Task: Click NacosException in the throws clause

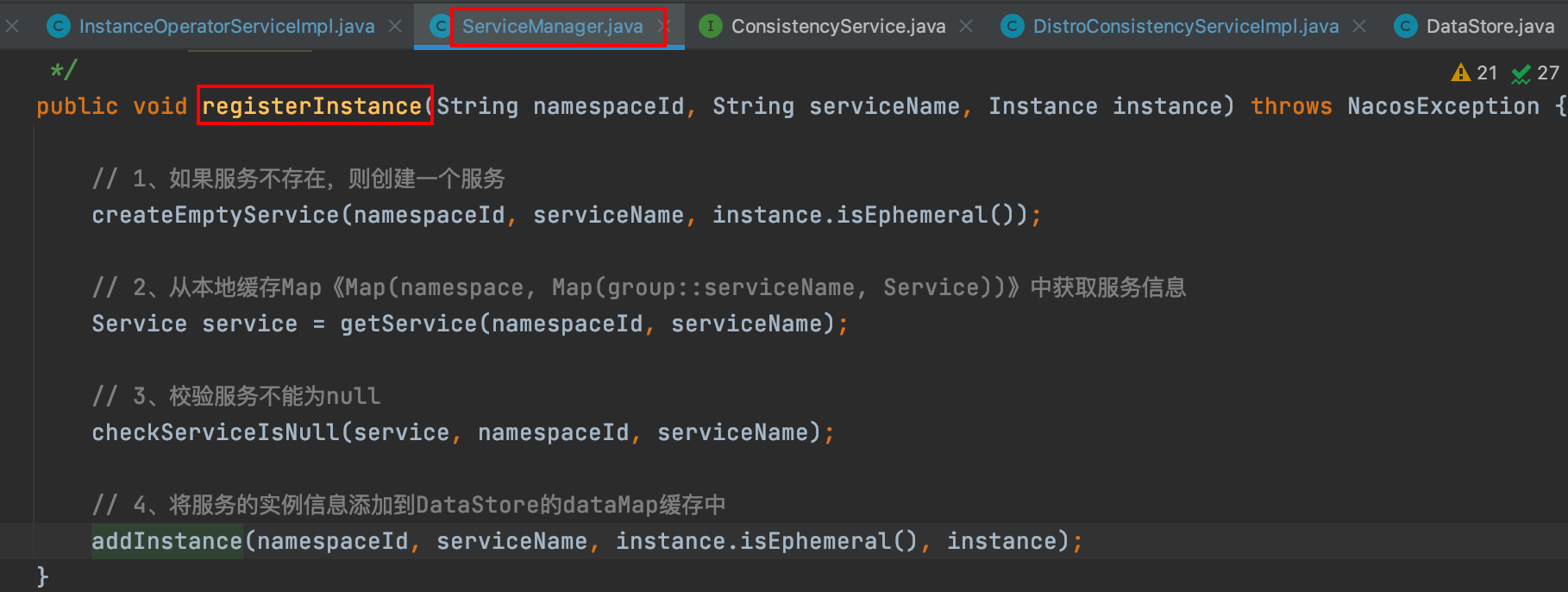Action: pos(1443,106)
